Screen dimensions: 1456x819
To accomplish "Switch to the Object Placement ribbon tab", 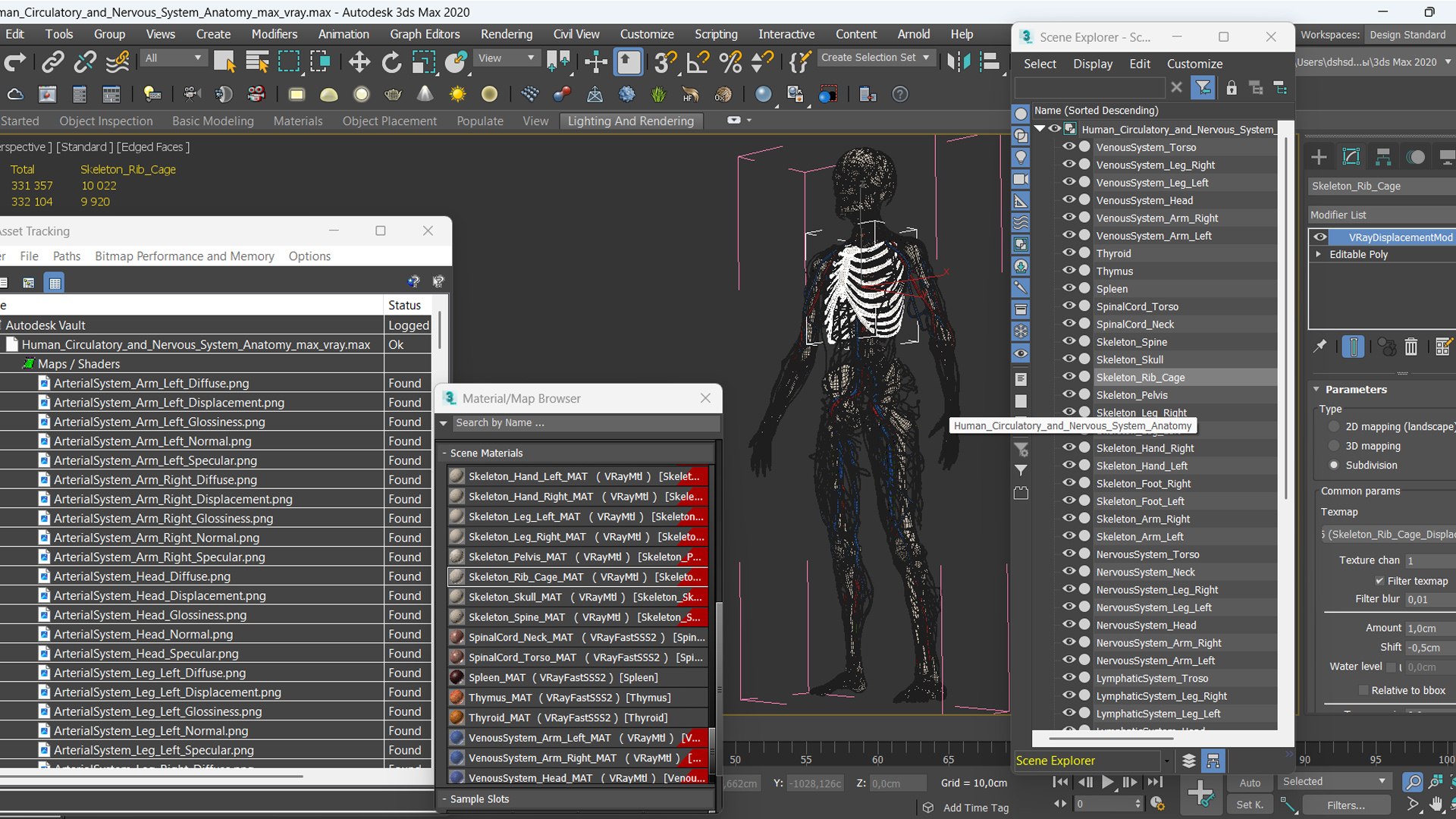I will click(x=389, y=121).
